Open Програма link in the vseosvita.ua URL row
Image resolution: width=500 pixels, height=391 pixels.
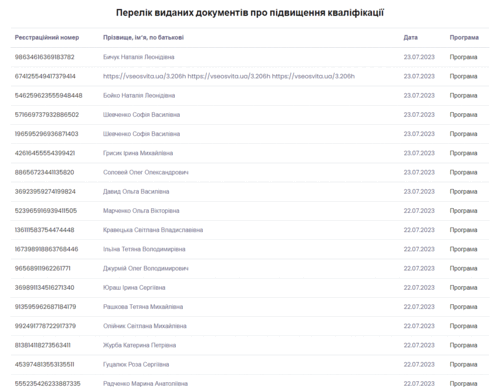pyautogui.click(x=463, y=76)
